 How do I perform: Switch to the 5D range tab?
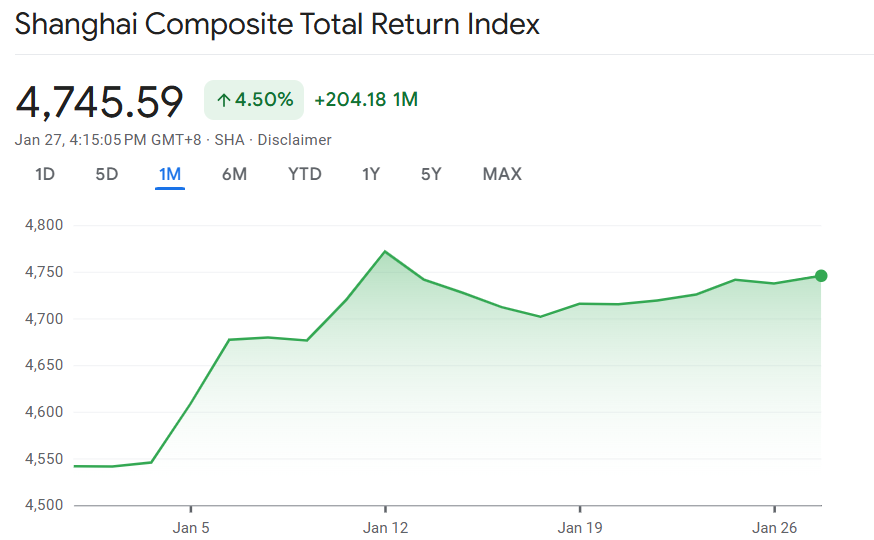coord(107,174)
